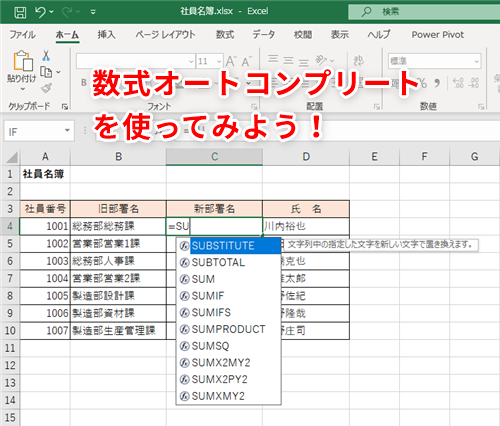Switch to the 表示 tab
Viewport: 500px width, 426px height.
[x=340, y=35]
